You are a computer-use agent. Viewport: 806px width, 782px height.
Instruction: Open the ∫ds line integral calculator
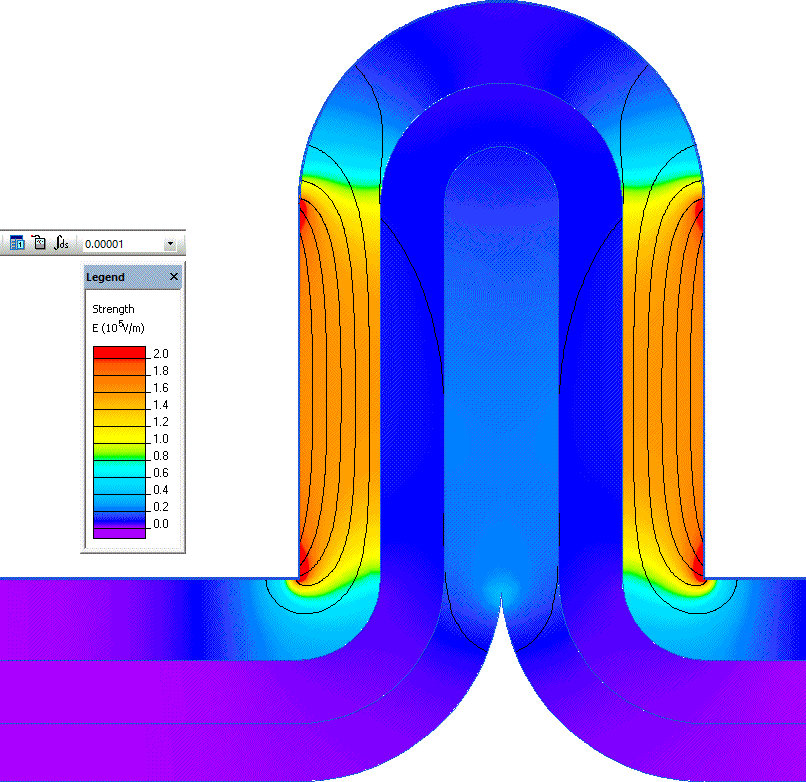tap(60, 243)
